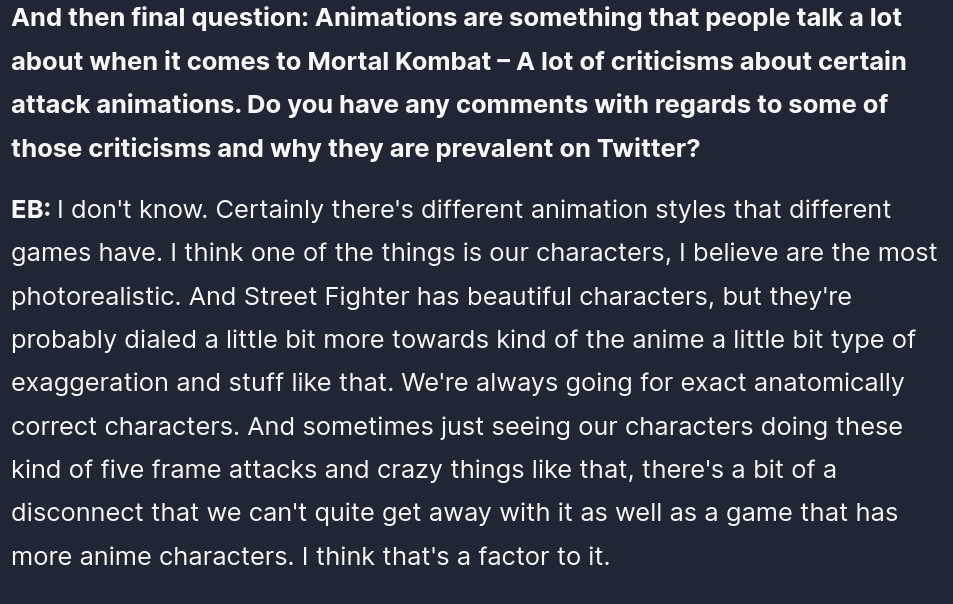Screen dimensions: 953x604
Task: Click the word "anatomically" in the paragraph
Action: (x=829, y=383)
